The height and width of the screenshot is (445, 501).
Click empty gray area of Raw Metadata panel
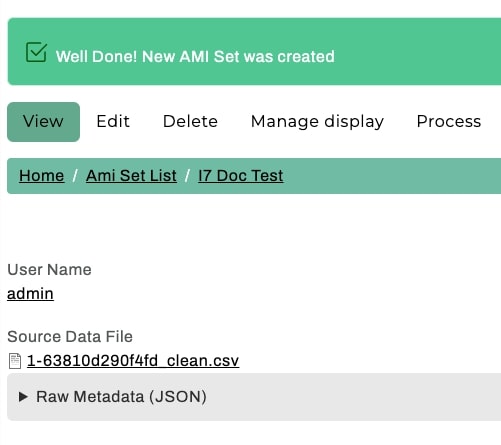[353, 397]
